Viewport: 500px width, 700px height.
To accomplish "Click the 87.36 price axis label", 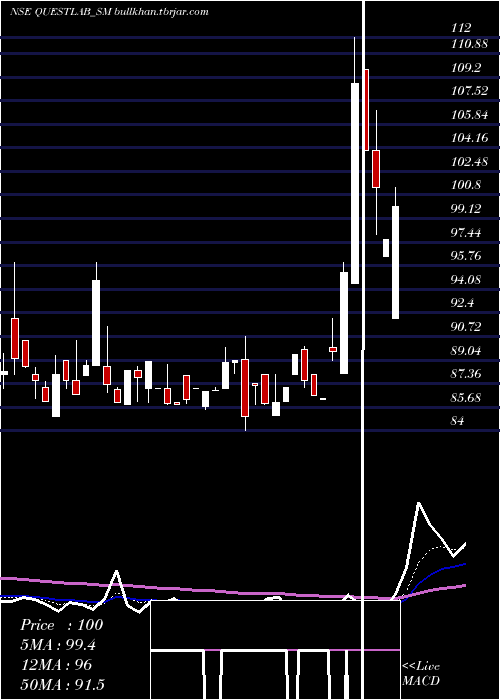I will (x=467, y=374).
